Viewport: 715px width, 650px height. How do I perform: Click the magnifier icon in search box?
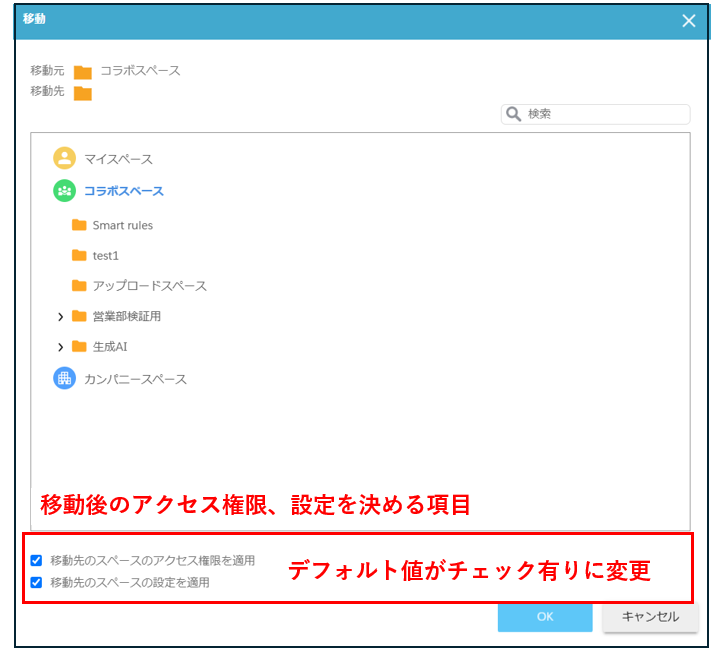[513, 114]
